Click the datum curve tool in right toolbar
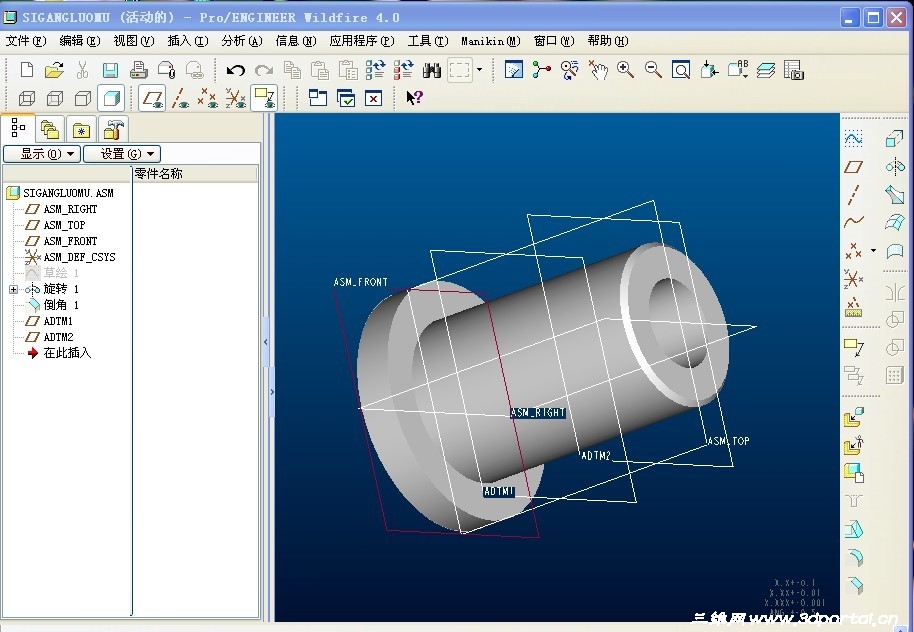This screenshot has height=632, width=914. (x=853, y=222)
